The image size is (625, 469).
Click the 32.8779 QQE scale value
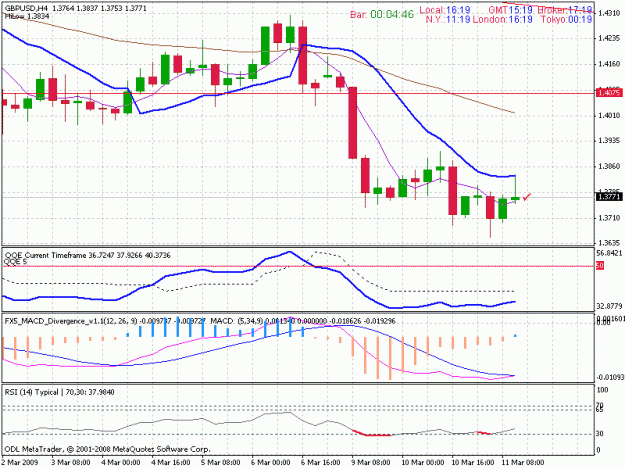coord(609,306)
